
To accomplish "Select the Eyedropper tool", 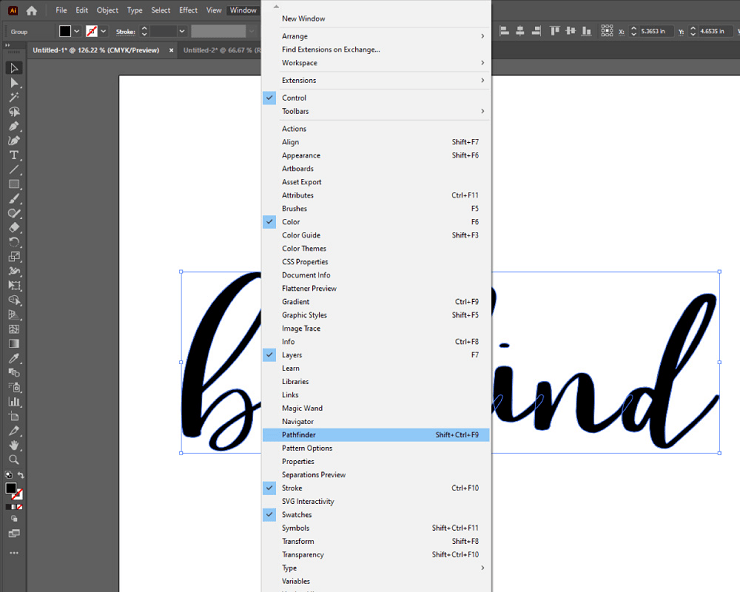I will tap(14, 358).
